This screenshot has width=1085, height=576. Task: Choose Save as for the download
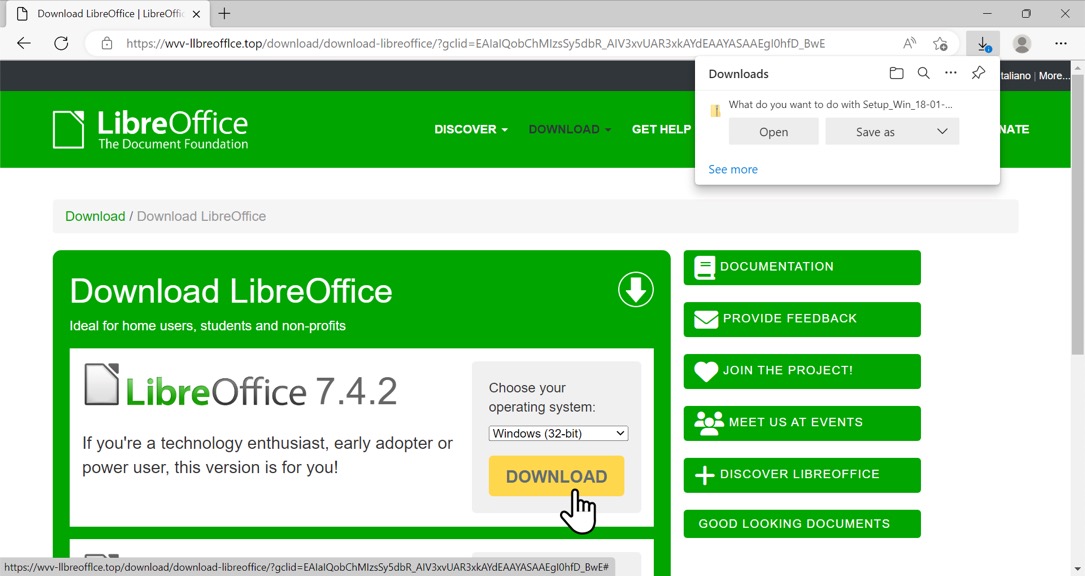pyautogui.click(x=875, y=132)
